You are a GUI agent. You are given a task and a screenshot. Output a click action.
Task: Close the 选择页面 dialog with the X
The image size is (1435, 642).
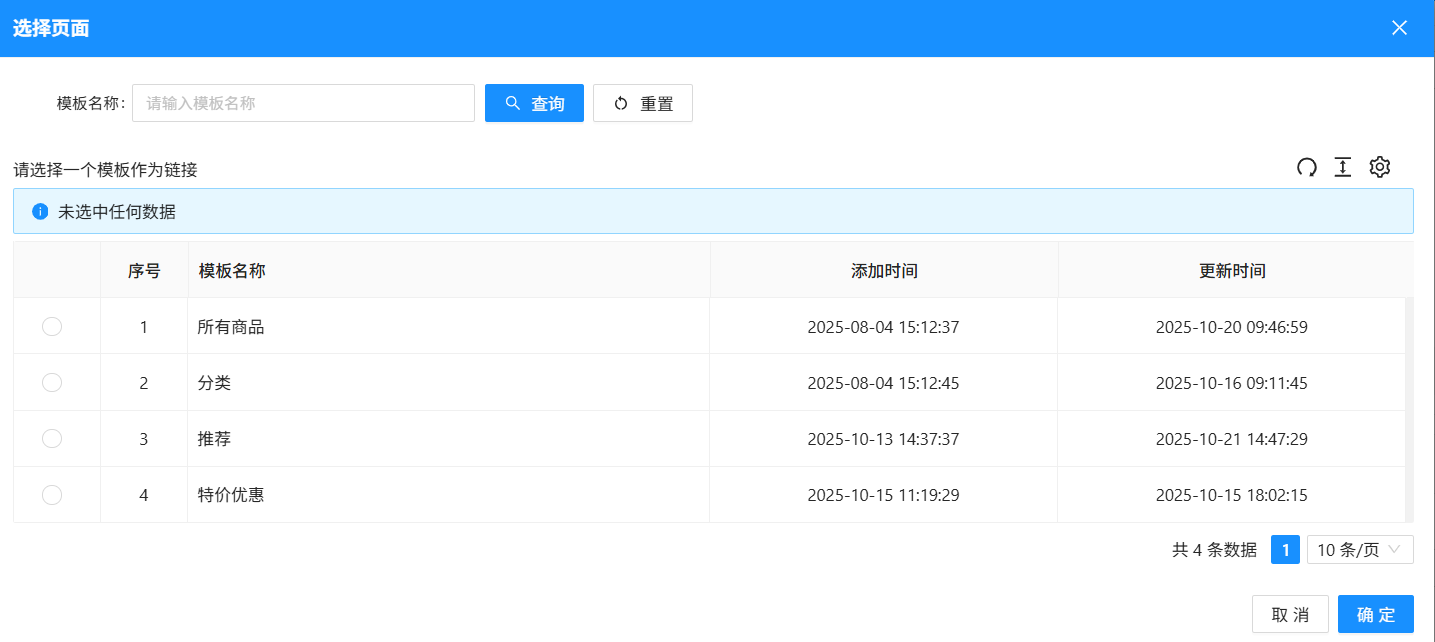click(x=1399, y=27)
